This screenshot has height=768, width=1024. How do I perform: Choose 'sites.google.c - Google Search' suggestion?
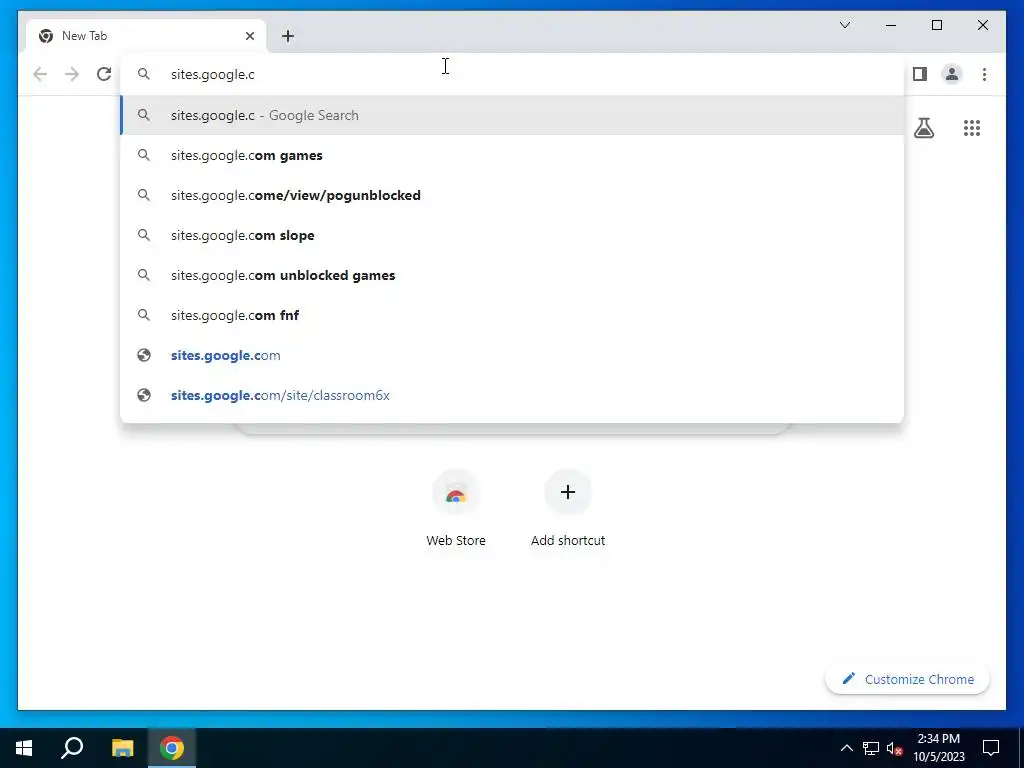click(x=513, y=115)
